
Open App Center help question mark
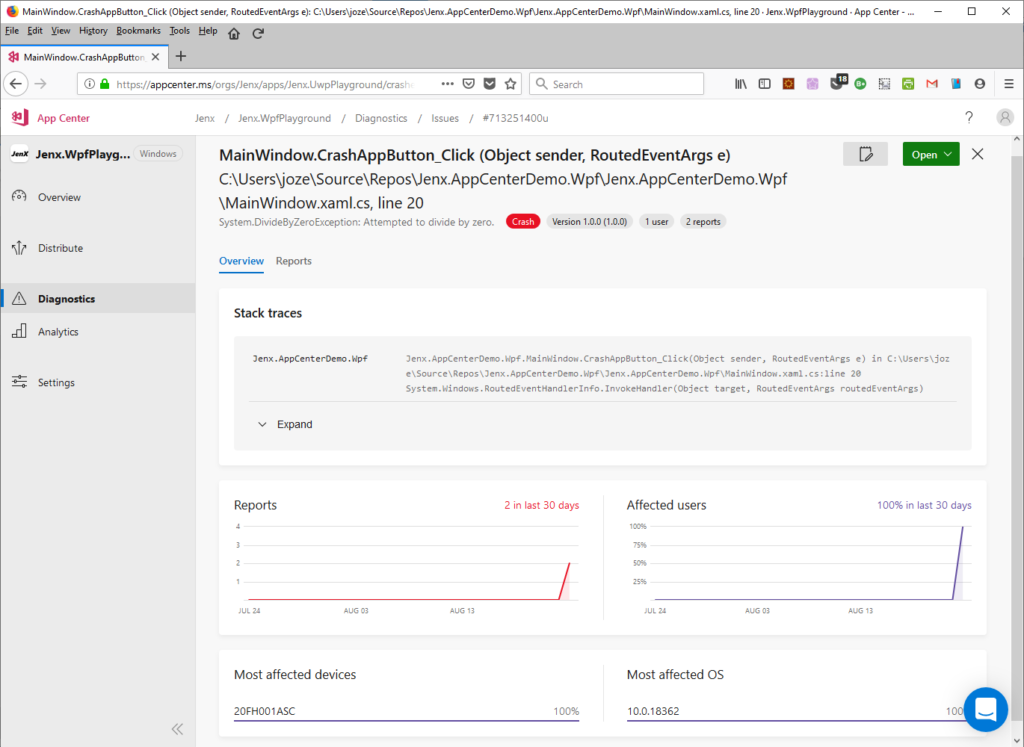pyautogui.click(x=969, y=118)
